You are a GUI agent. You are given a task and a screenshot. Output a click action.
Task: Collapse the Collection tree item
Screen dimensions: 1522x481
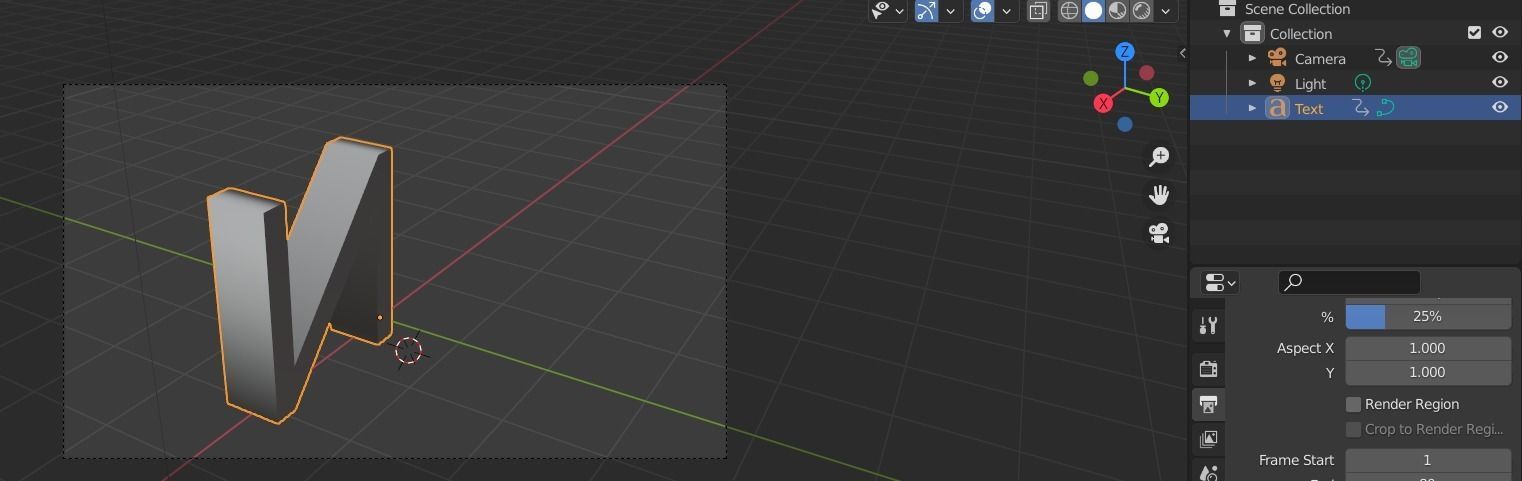[x=1227, y=33]
